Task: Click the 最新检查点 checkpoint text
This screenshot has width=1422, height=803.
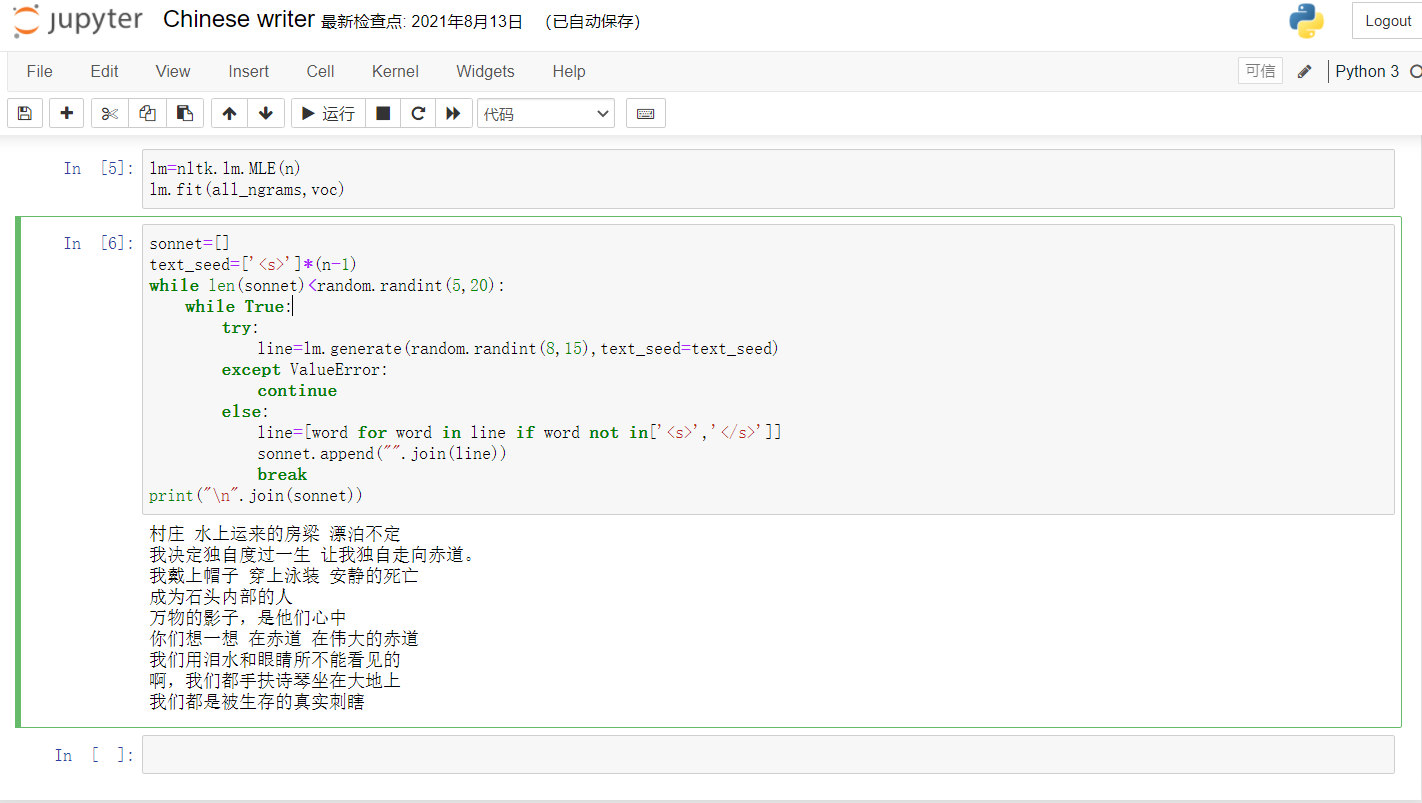Action: [x=422, y=22]
